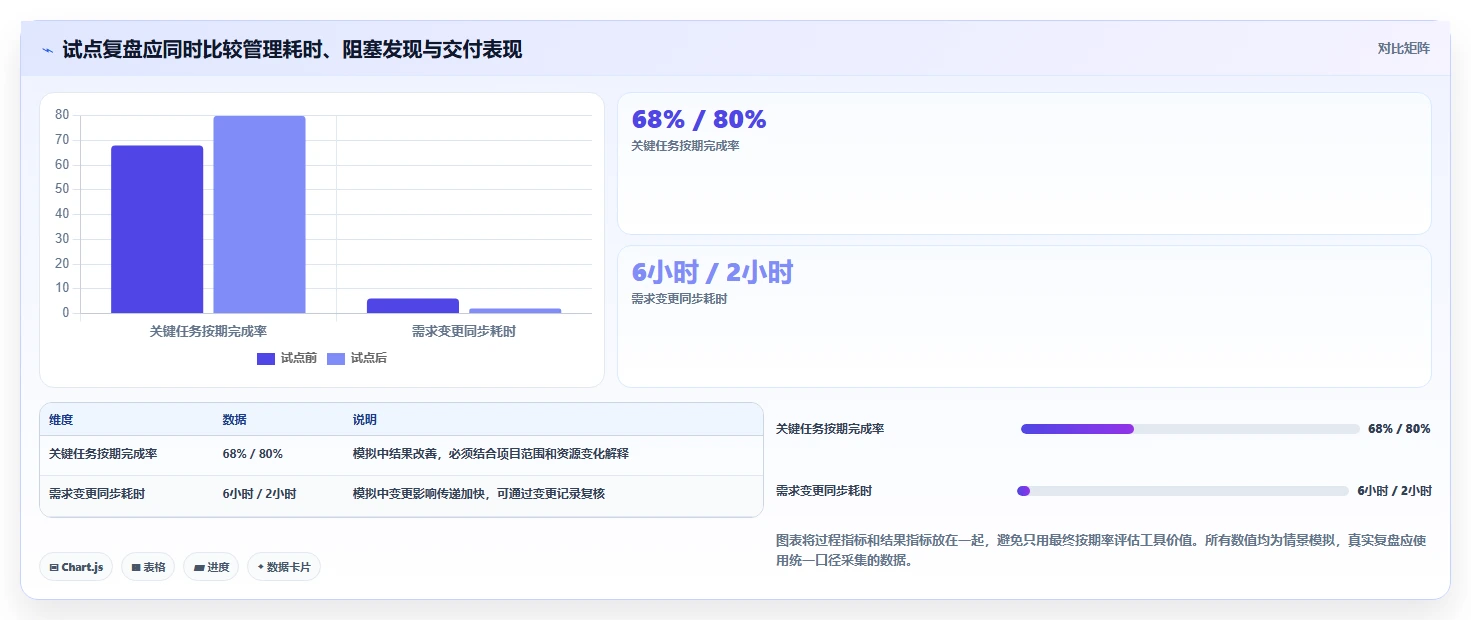Click the 对比矩阵 label in header
This screenshot has width=1471, height=620.
point(1404,49)
